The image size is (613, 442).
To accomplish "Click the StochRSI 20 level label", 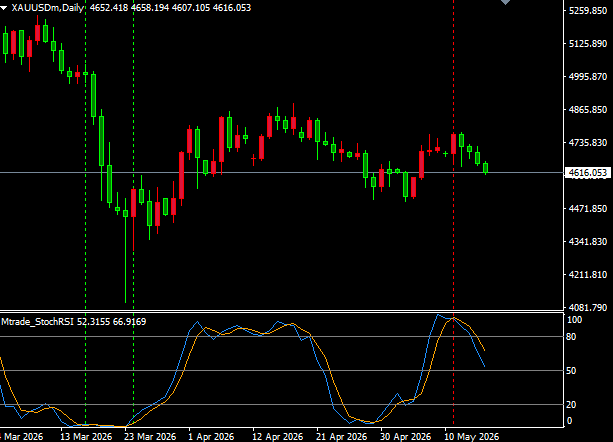I will (x=571, y=404).
